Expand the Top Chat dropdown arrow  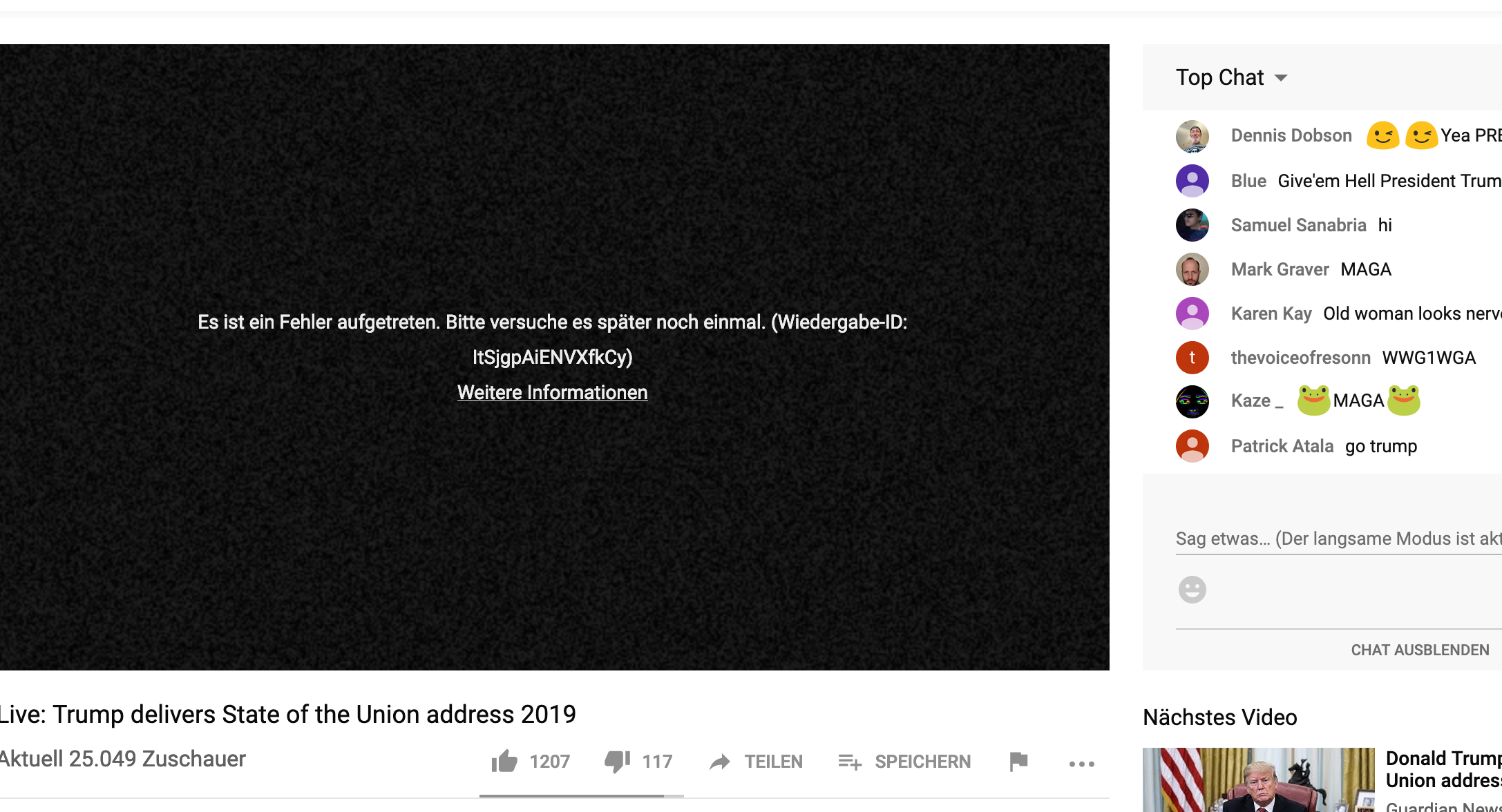pyautogui.click(x=1281, y=78)
